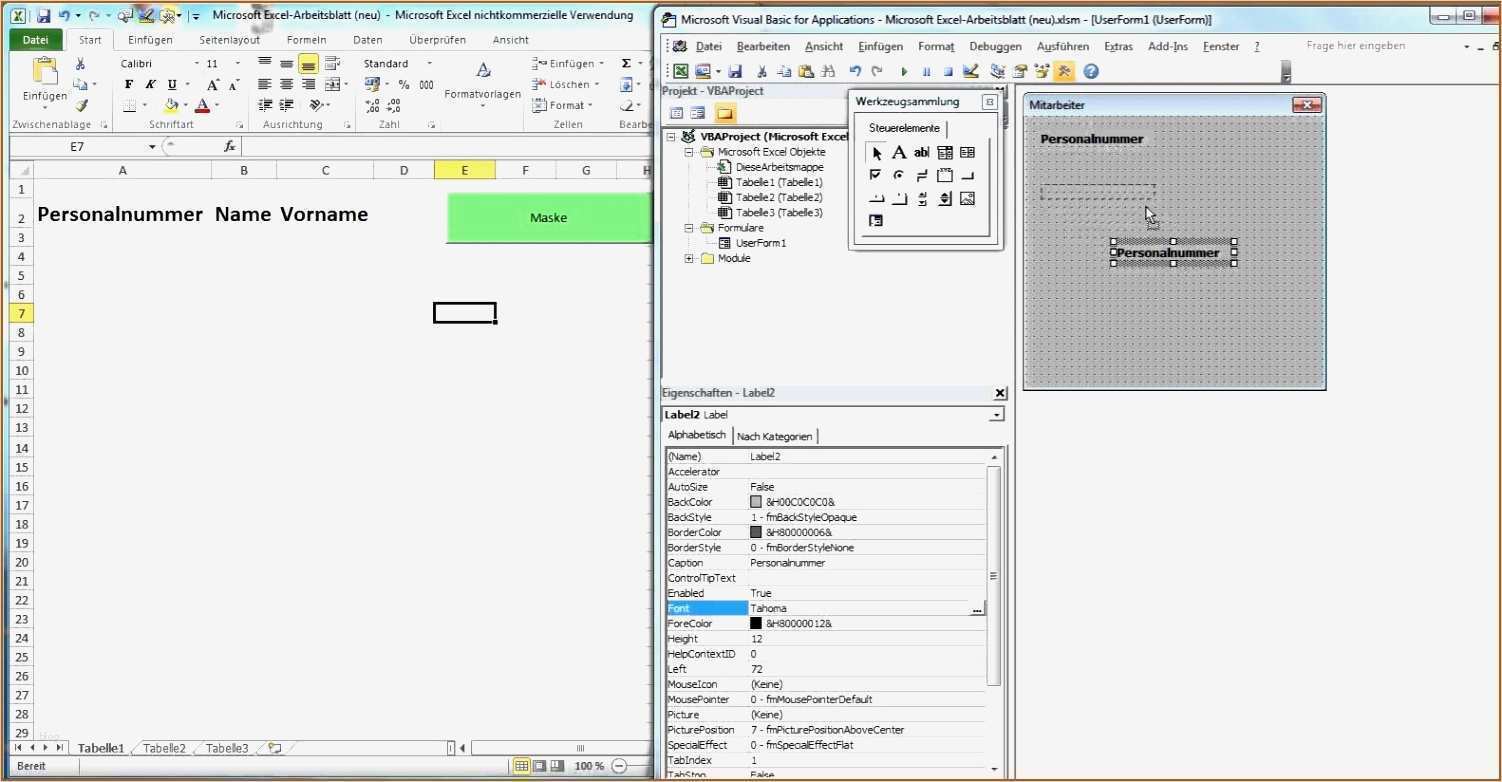Image resolution: width=1502 pixels, height=782 pixels.
Task: Click the green run macro icon
Action: [x=904, y=71]
